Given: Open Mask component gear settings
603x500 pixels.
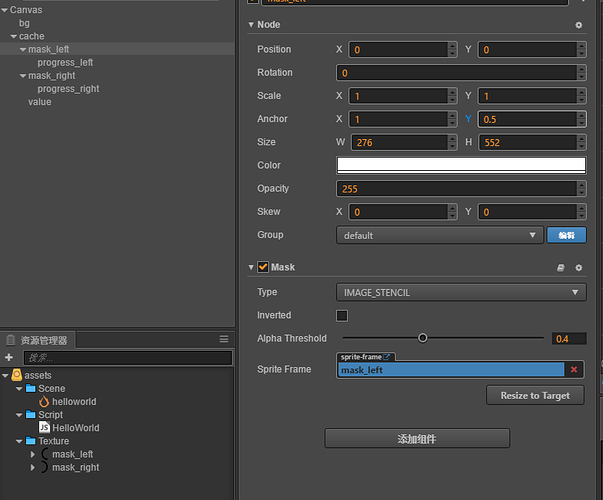Looking at the screenshot, I should (578, 268).
